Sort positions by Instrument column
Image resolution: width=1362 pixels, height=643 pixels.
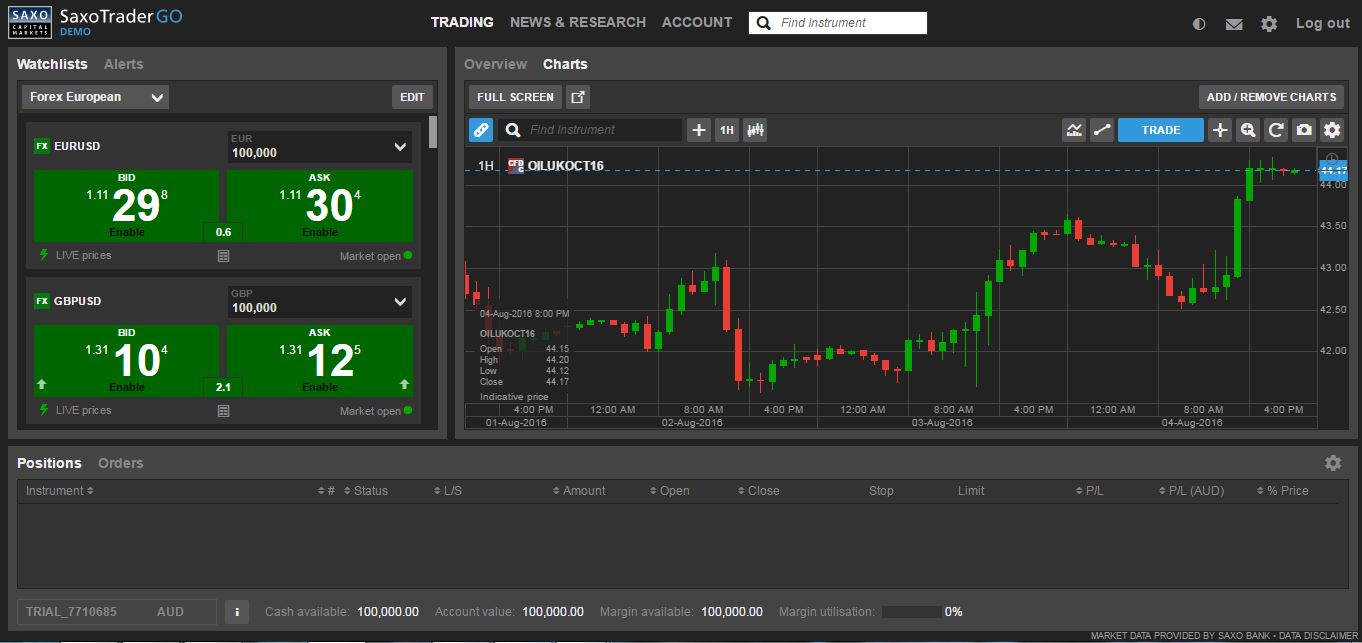coord(60,491)
